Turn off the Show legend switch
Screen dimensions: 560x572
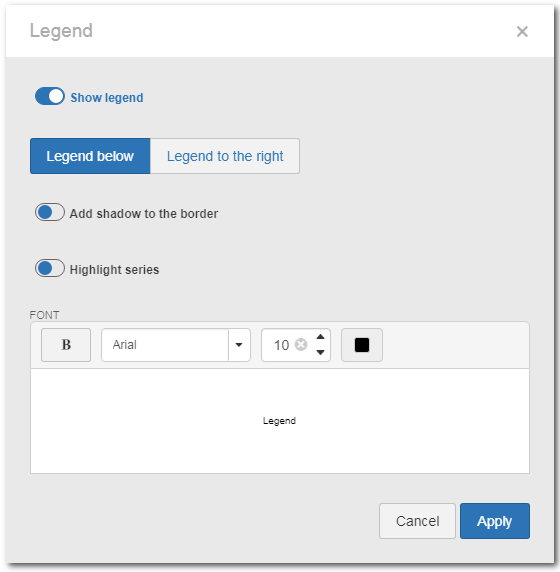(50, 96)
